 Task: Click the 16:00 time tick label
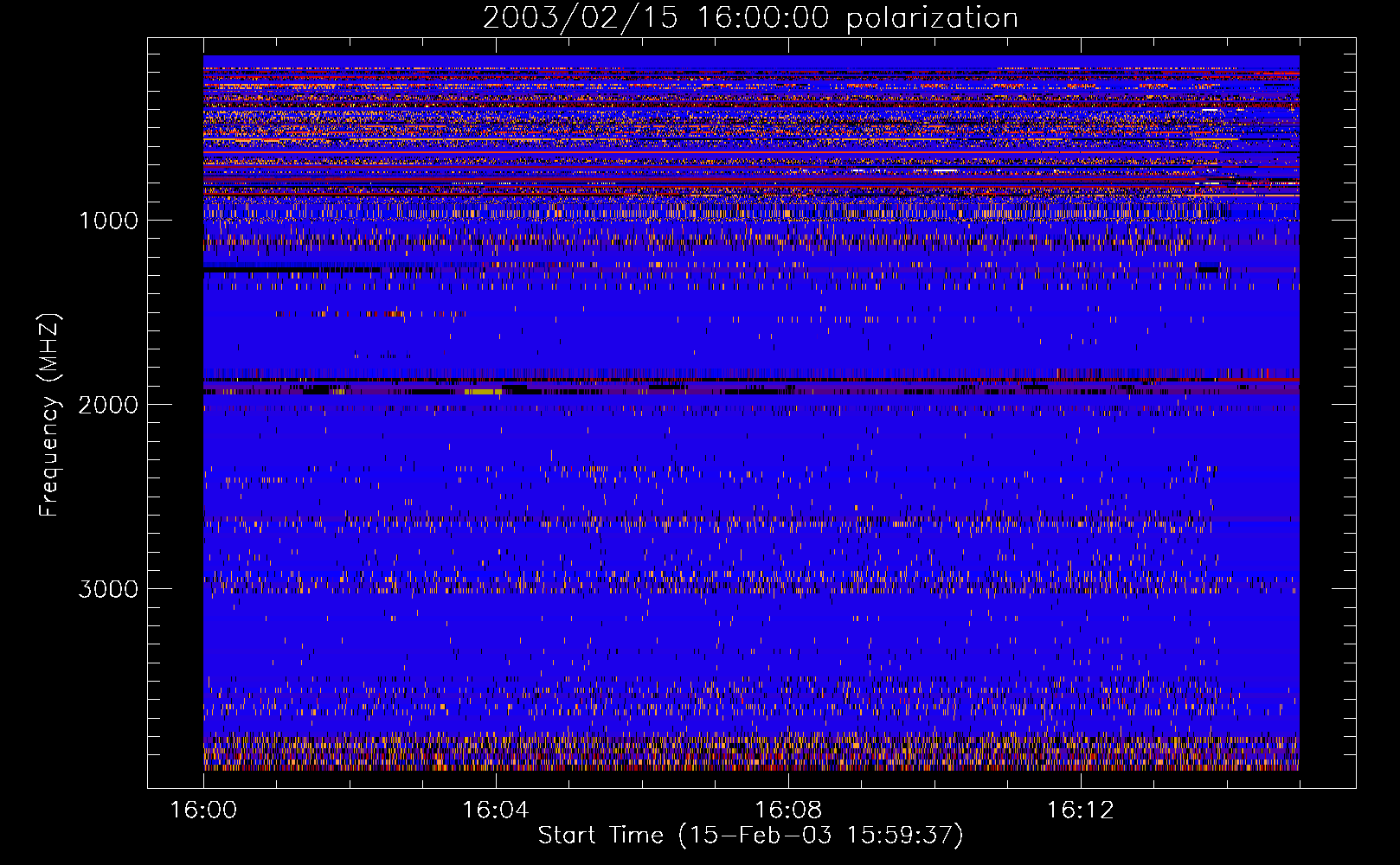click(x=203, y=811)
